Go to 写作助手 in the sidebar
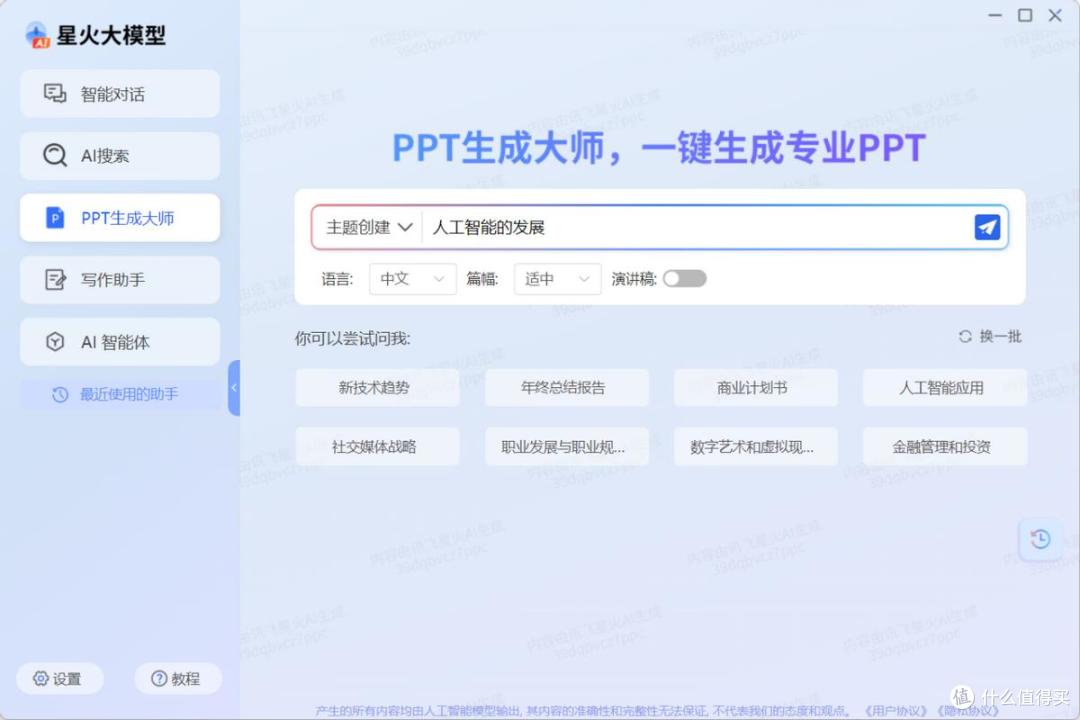Screen dimensions: 1080x720 click(120, 280)
